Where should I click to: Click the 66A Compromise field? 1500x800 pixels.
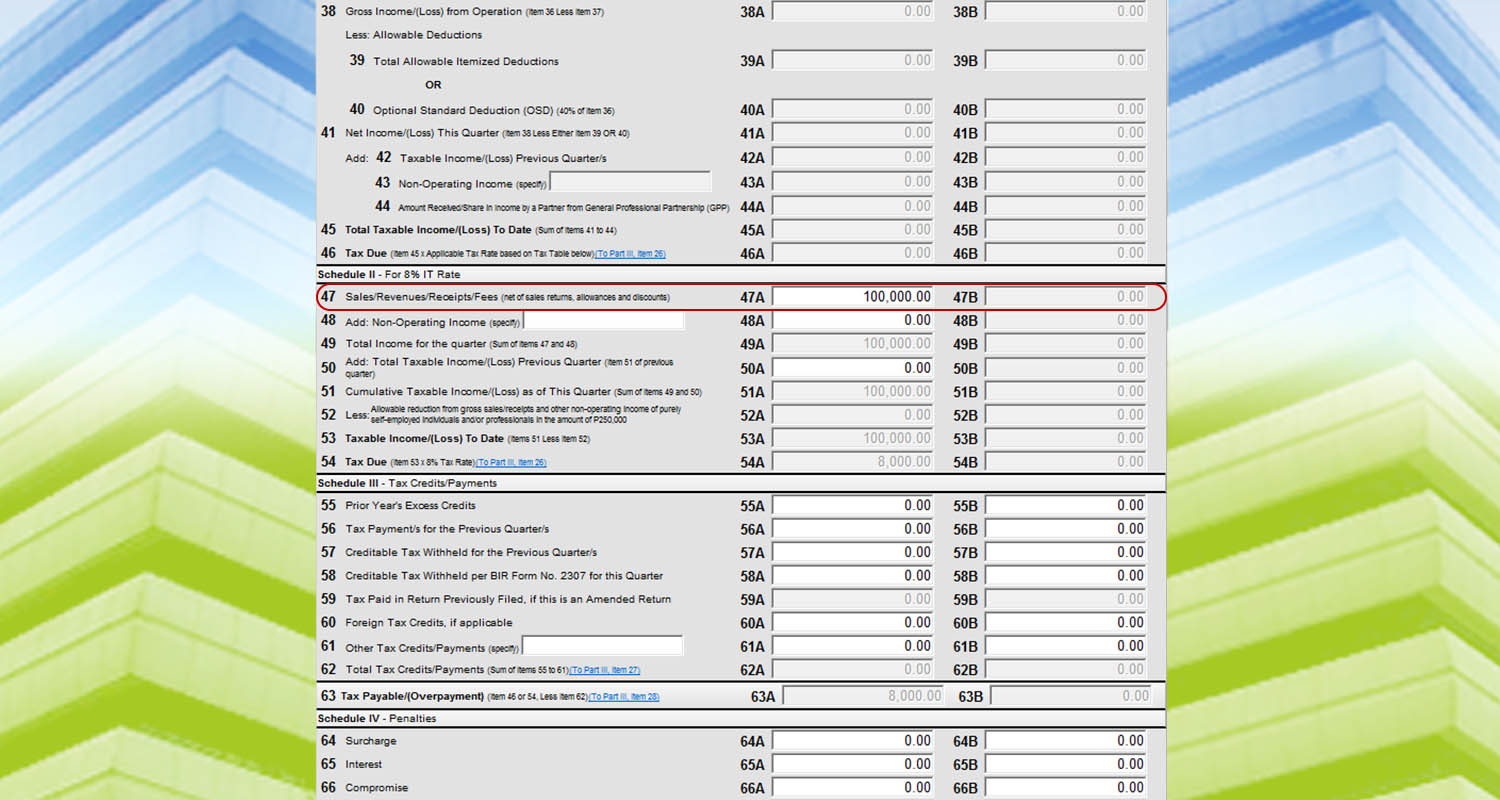pyautogui.click(x=853, y=788)
